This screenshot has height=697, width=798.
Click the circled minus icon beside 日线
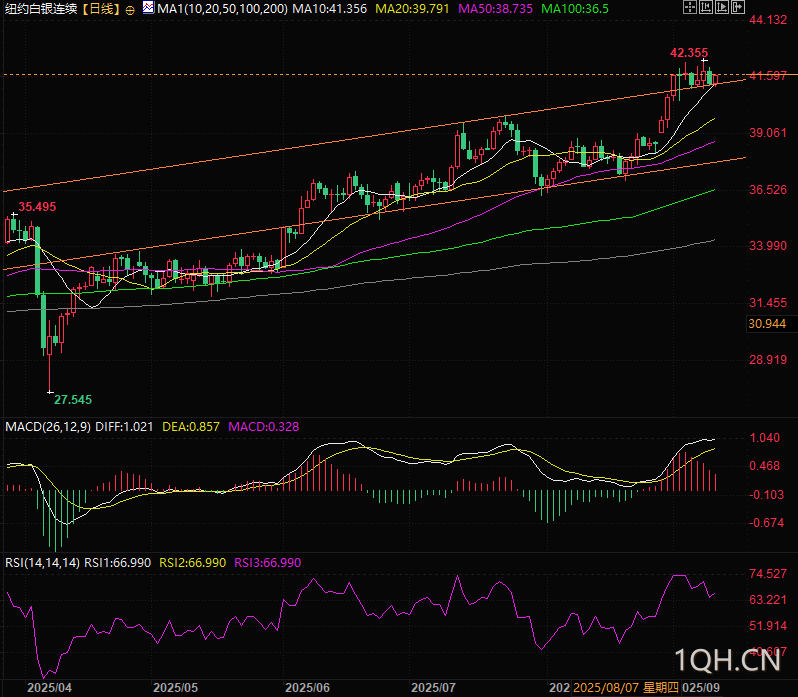tap(130, 9)
